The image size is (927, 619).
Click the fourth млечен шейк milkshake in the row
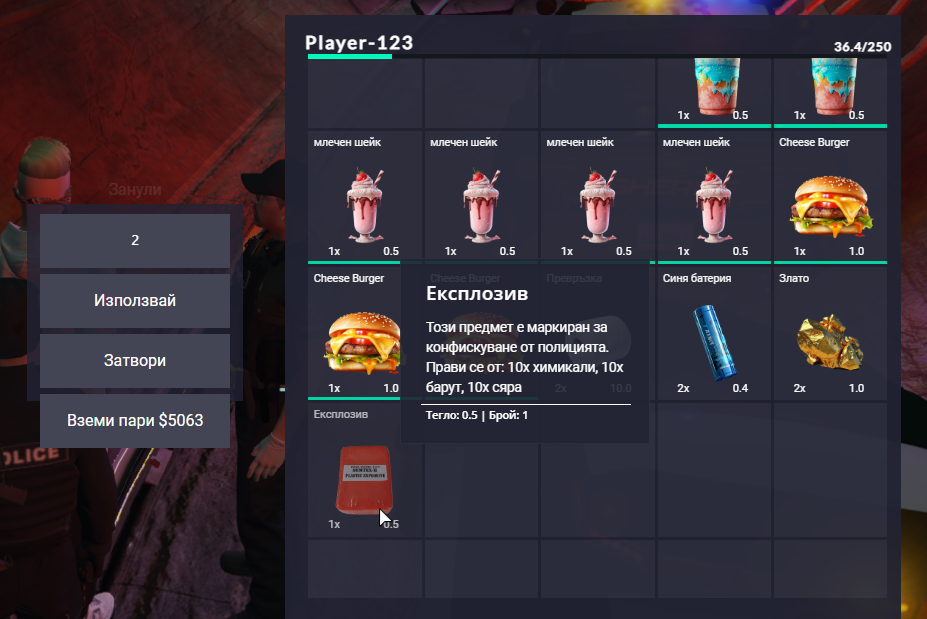tap(714, 196)
